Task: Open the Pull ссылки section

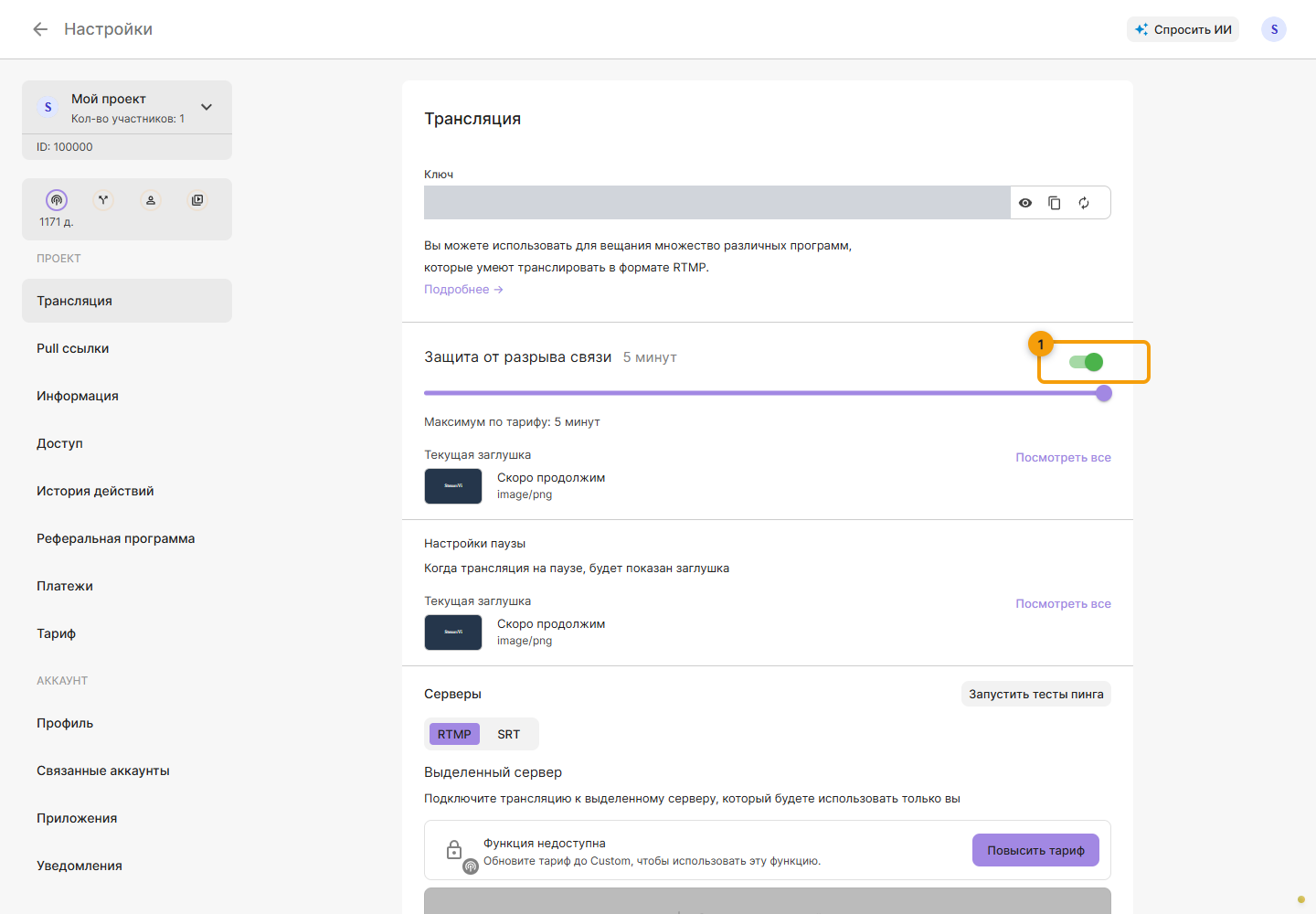Action: click(127, 348)
